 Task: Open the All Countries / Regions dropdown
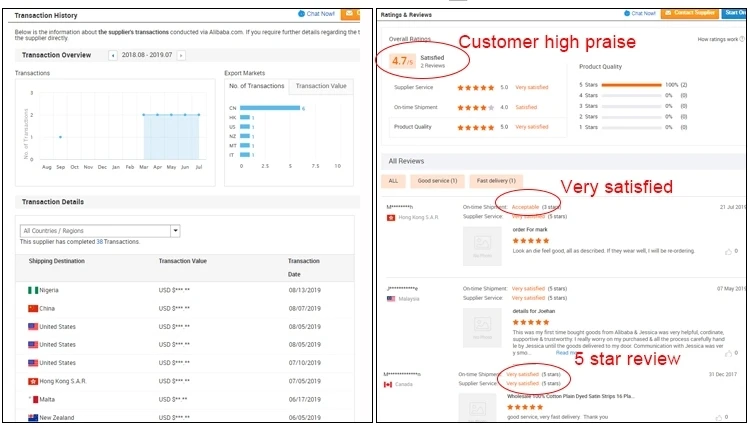click(100, 230)
